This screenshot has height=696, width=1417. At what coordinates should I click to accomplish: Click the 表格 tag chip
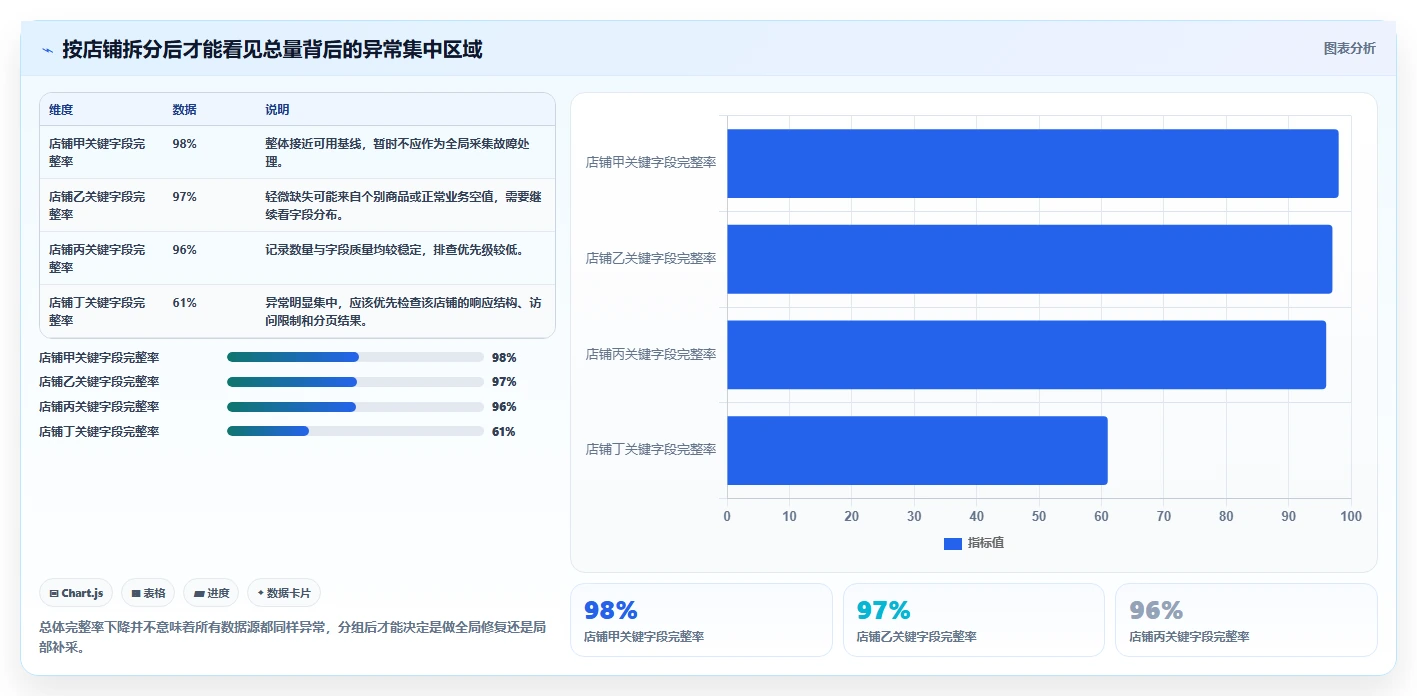148,593
